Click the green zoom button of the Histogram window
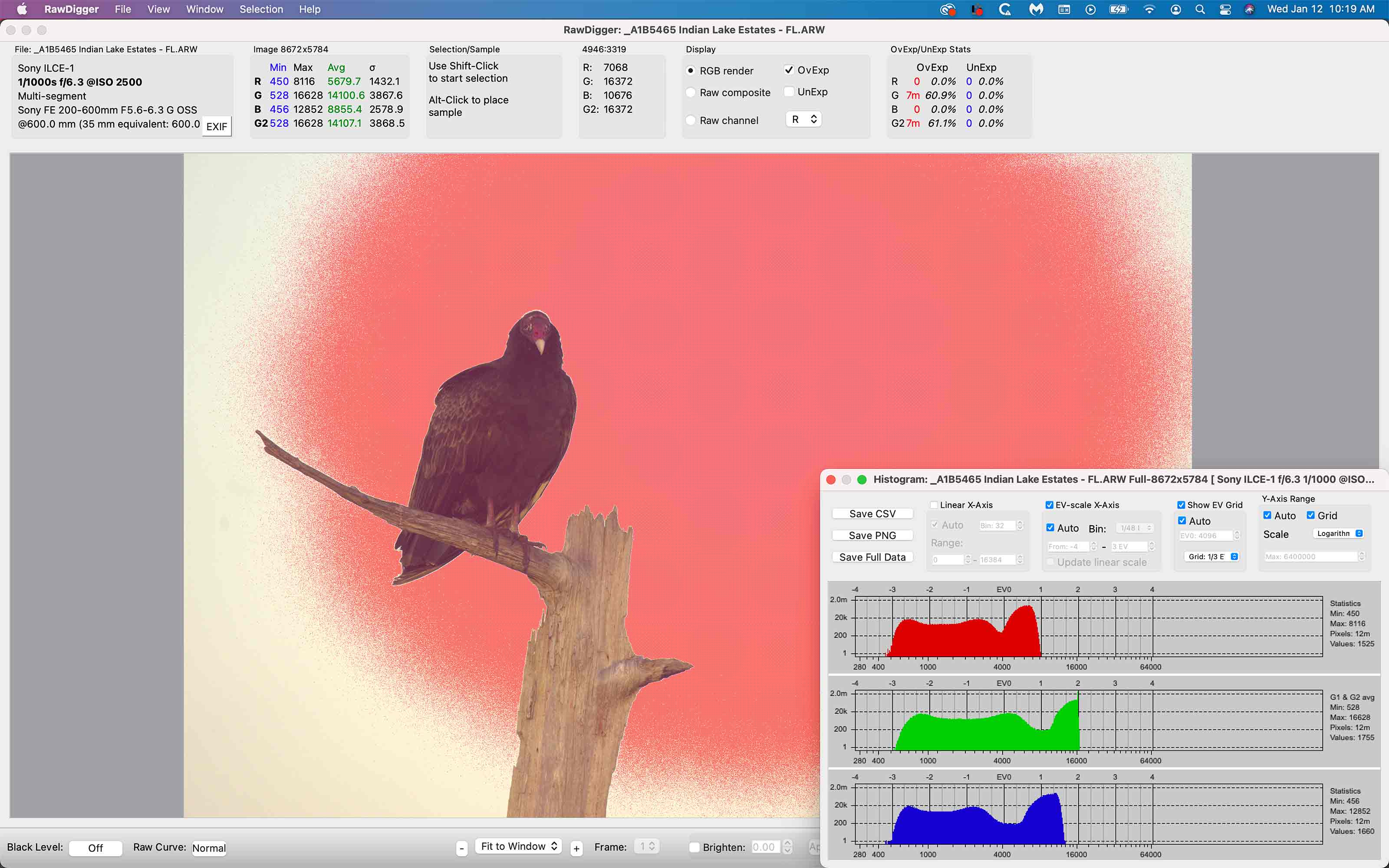The image size is (1389, 868). click(x=862, y=479)
